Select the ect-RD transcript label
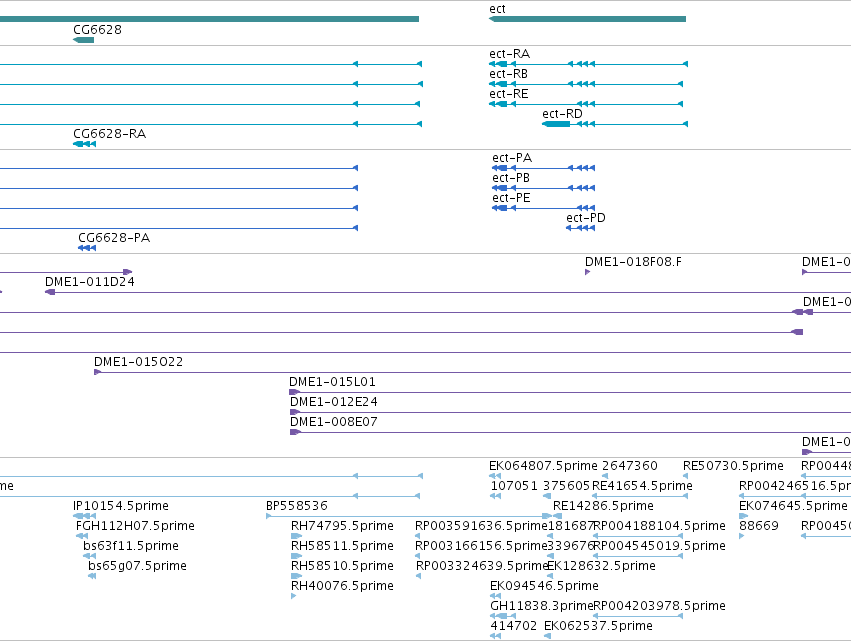This screenshot has width=851, height=641. pos(562,114)
